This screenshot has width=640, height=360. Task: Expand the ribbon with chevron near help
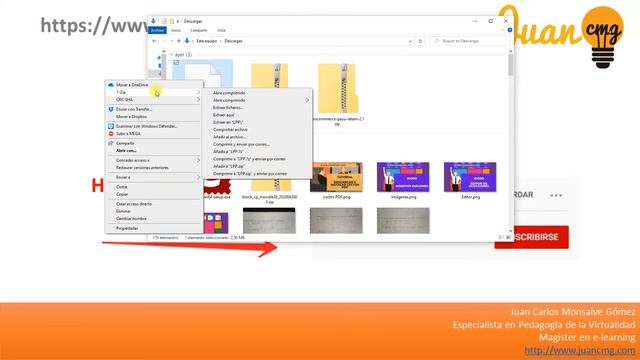503,30
